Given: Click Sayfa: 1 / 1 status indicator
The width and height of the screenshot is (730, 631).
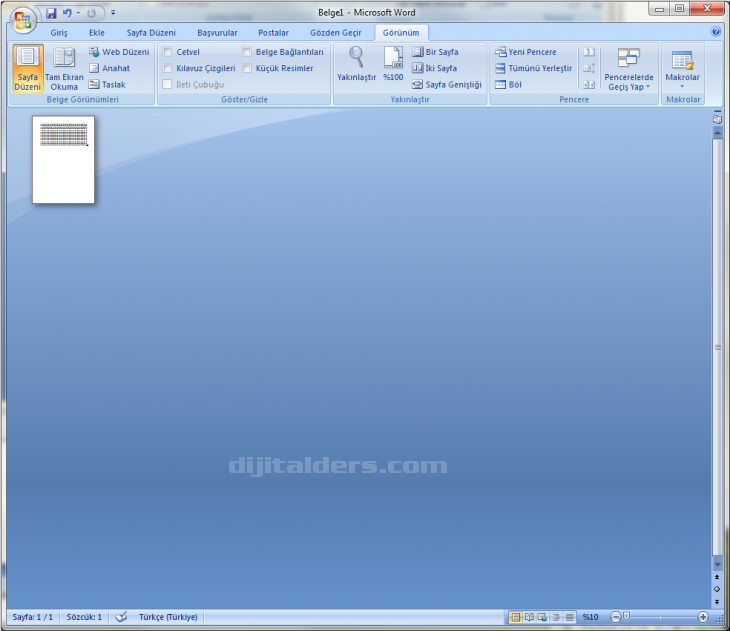Looking at the screenshot, I should click(33, 617).
